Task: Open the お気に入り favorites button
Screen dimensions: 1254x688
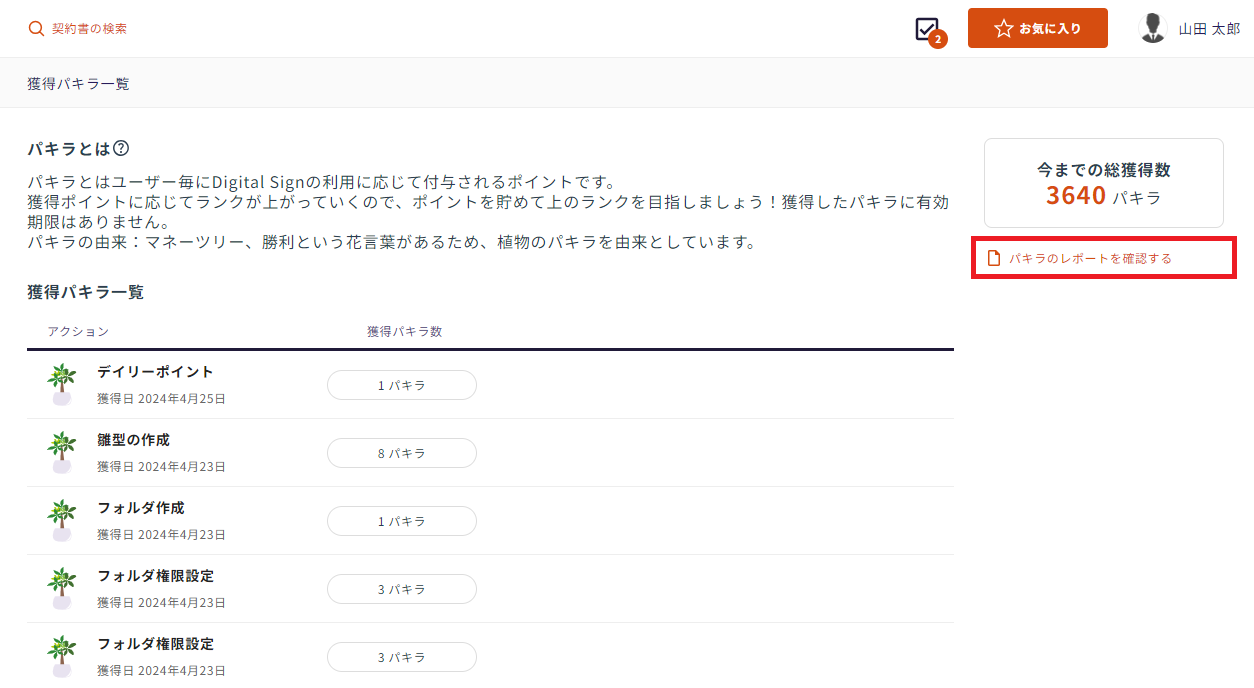Action: coord(1037,28)
